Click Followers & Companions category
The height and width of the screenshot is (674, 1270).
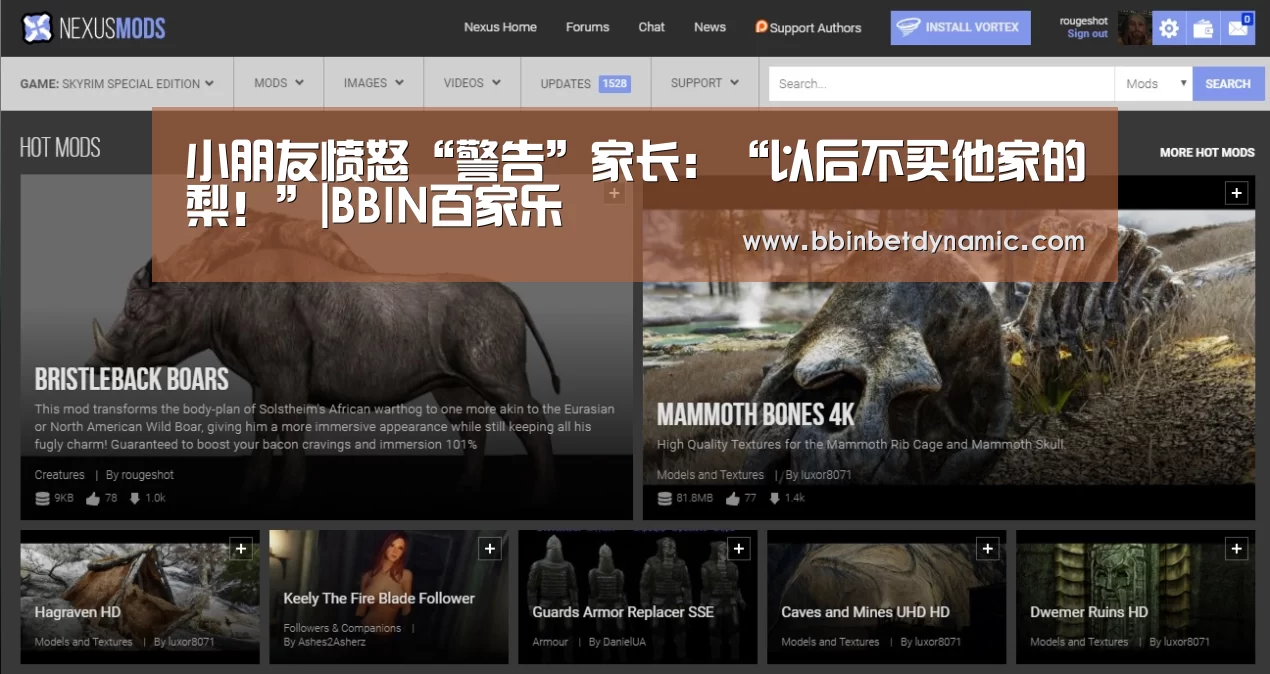click(342, 628)
